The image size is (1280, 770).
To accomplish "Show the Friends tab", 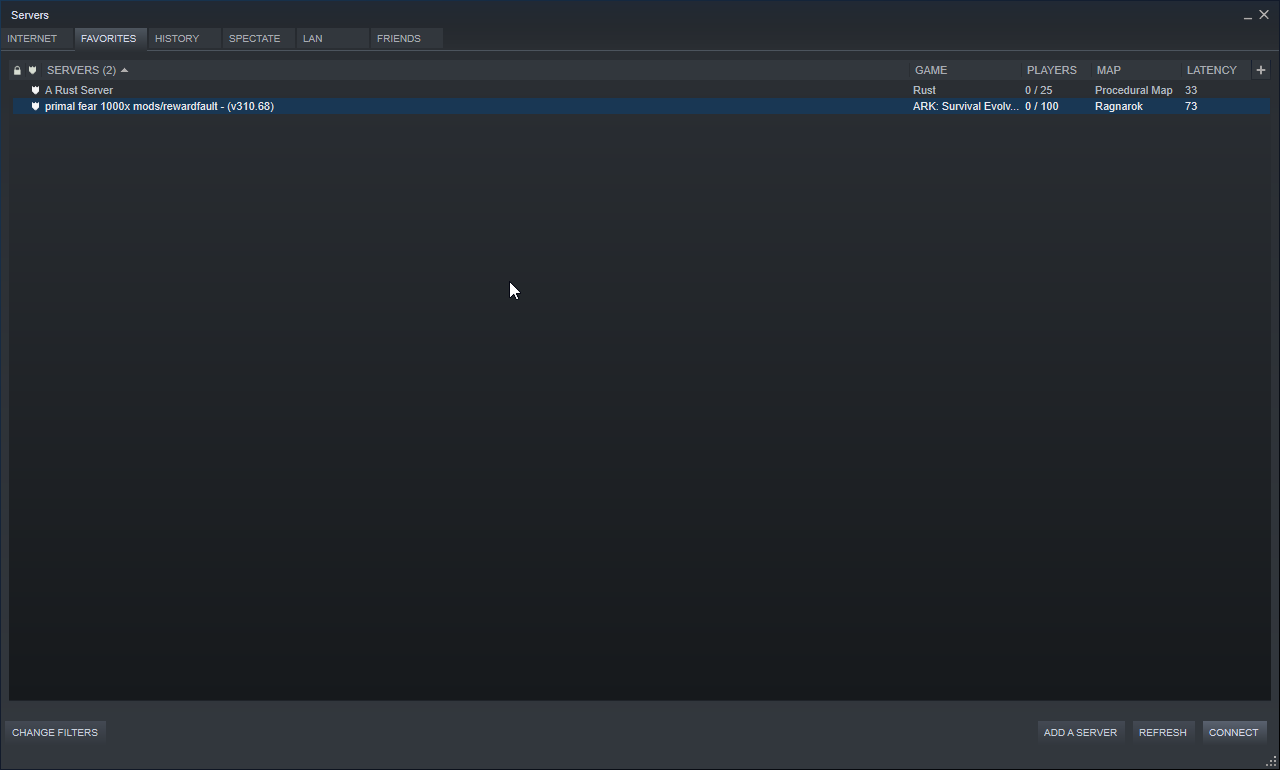I will (x=399, y=39).
